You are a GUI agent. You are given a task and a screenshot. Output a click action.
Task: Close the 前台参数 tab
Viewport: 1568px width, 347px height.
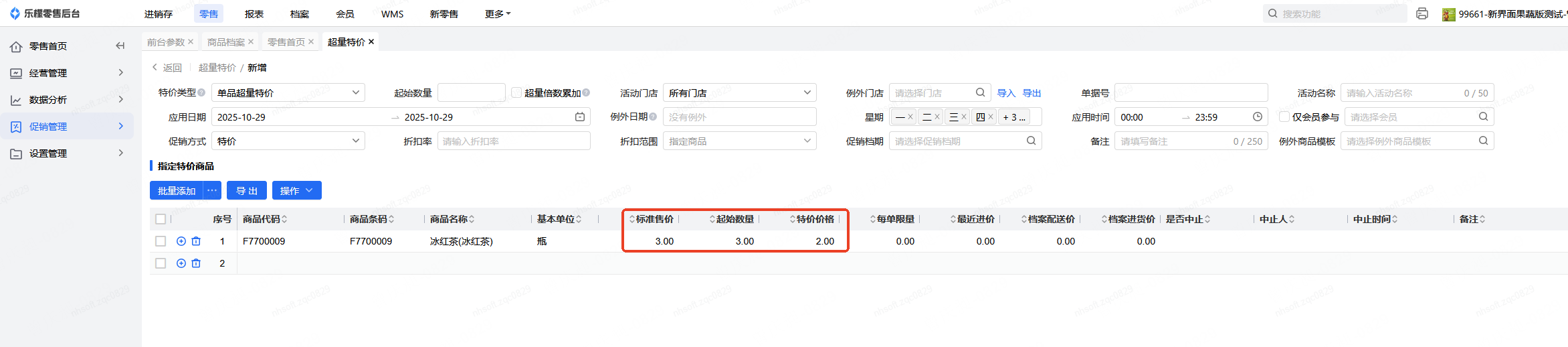[191, 42]
